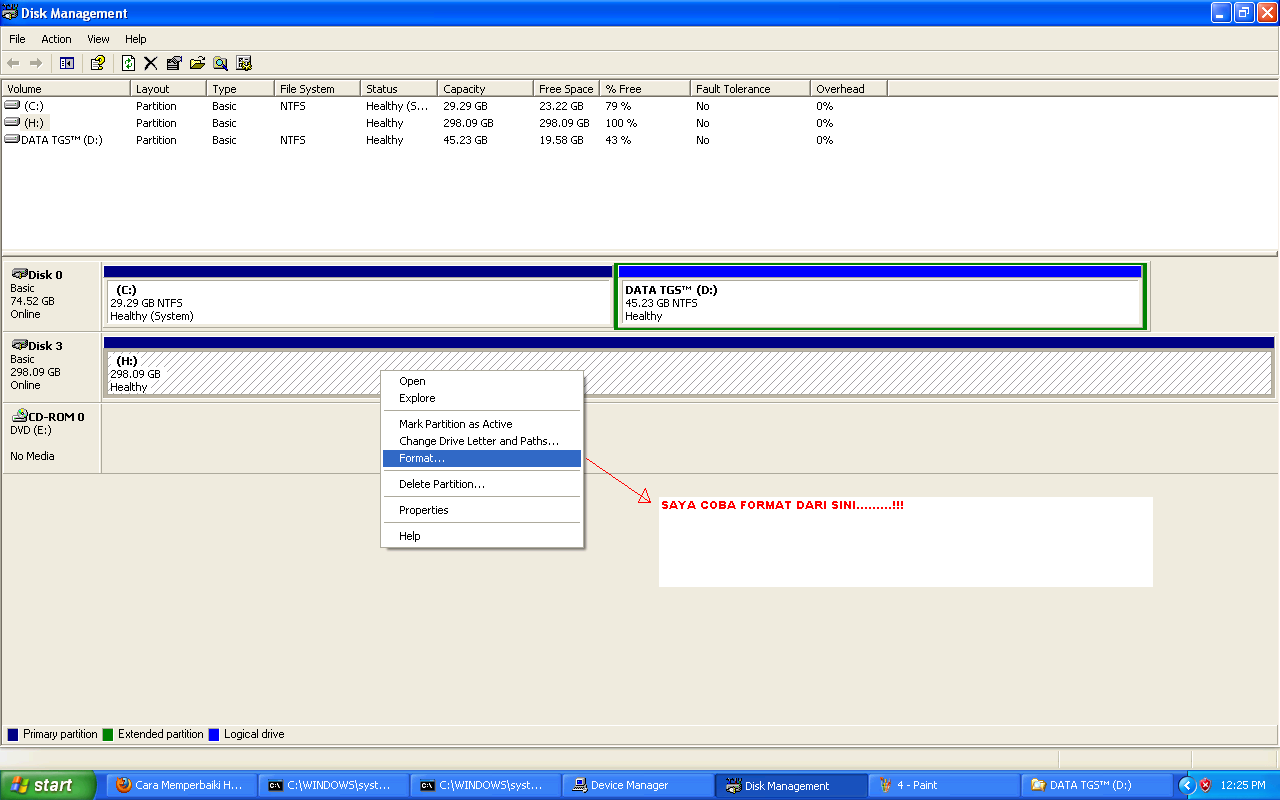Select the Delete toolbar icon
The image size is (1280, 800).
150,62
